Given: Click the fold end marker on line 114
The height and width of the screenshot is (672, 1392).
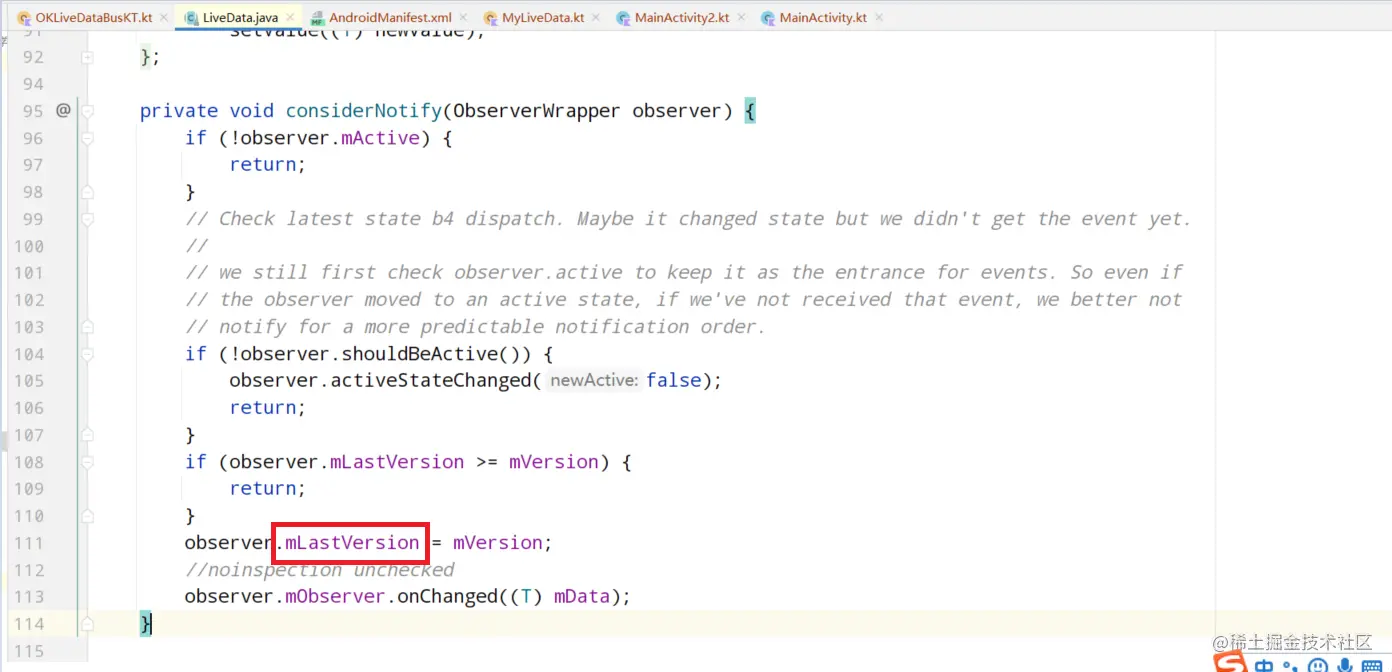Looking at the screenshot, I should pyautogui.click(x=88, y=624).
